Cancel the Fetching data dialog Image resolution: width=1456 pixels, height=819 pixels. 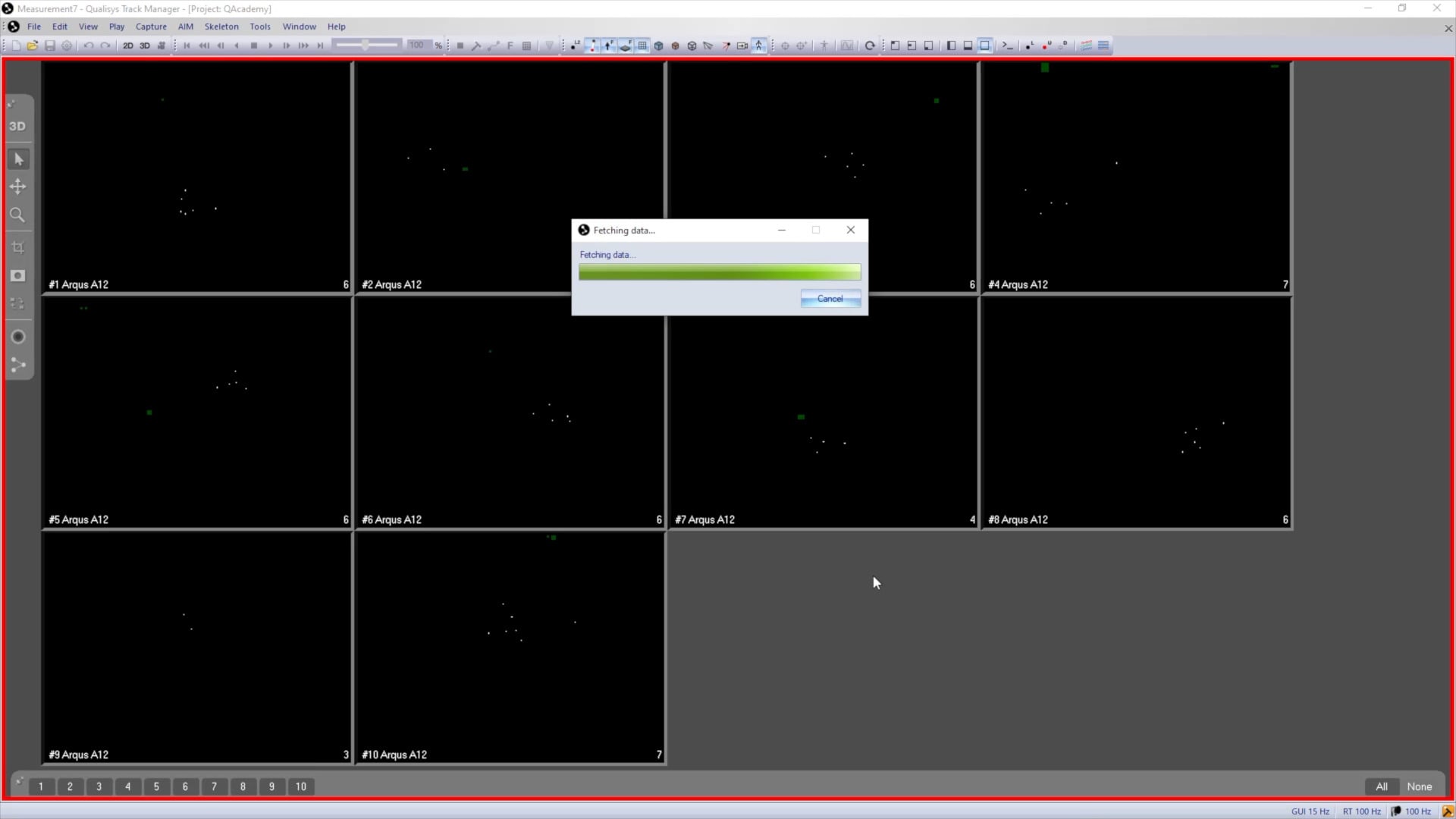(830, 299)
